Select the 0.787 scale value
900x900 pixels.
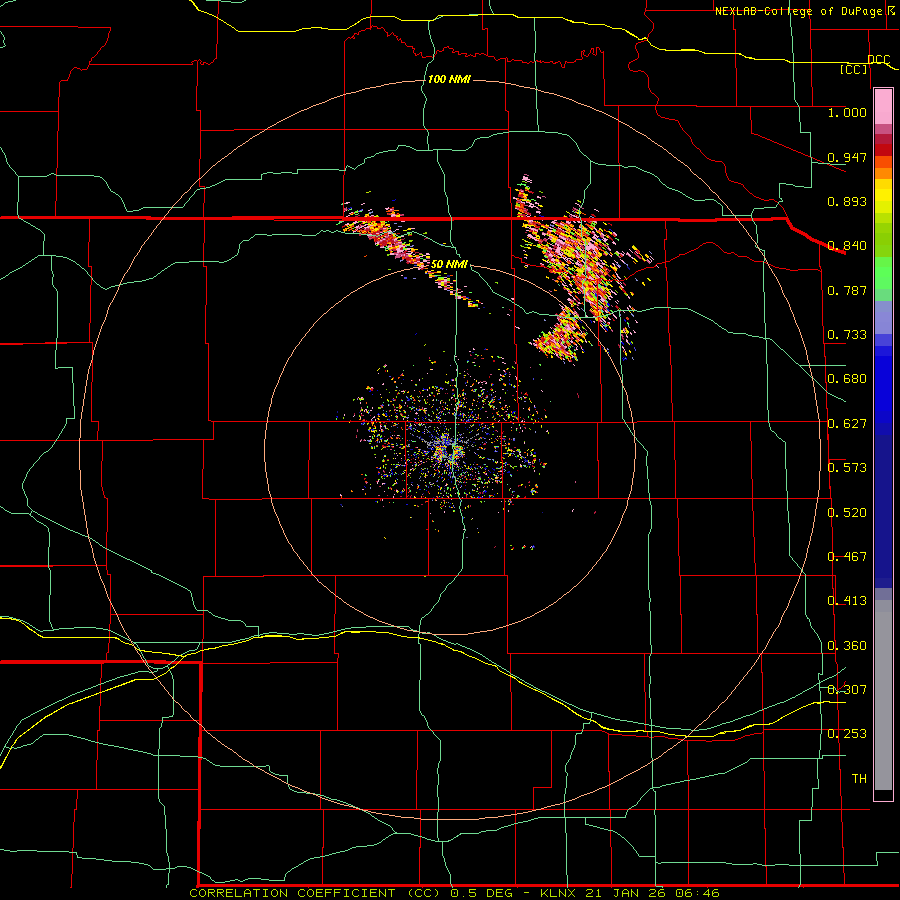[847, 290]
